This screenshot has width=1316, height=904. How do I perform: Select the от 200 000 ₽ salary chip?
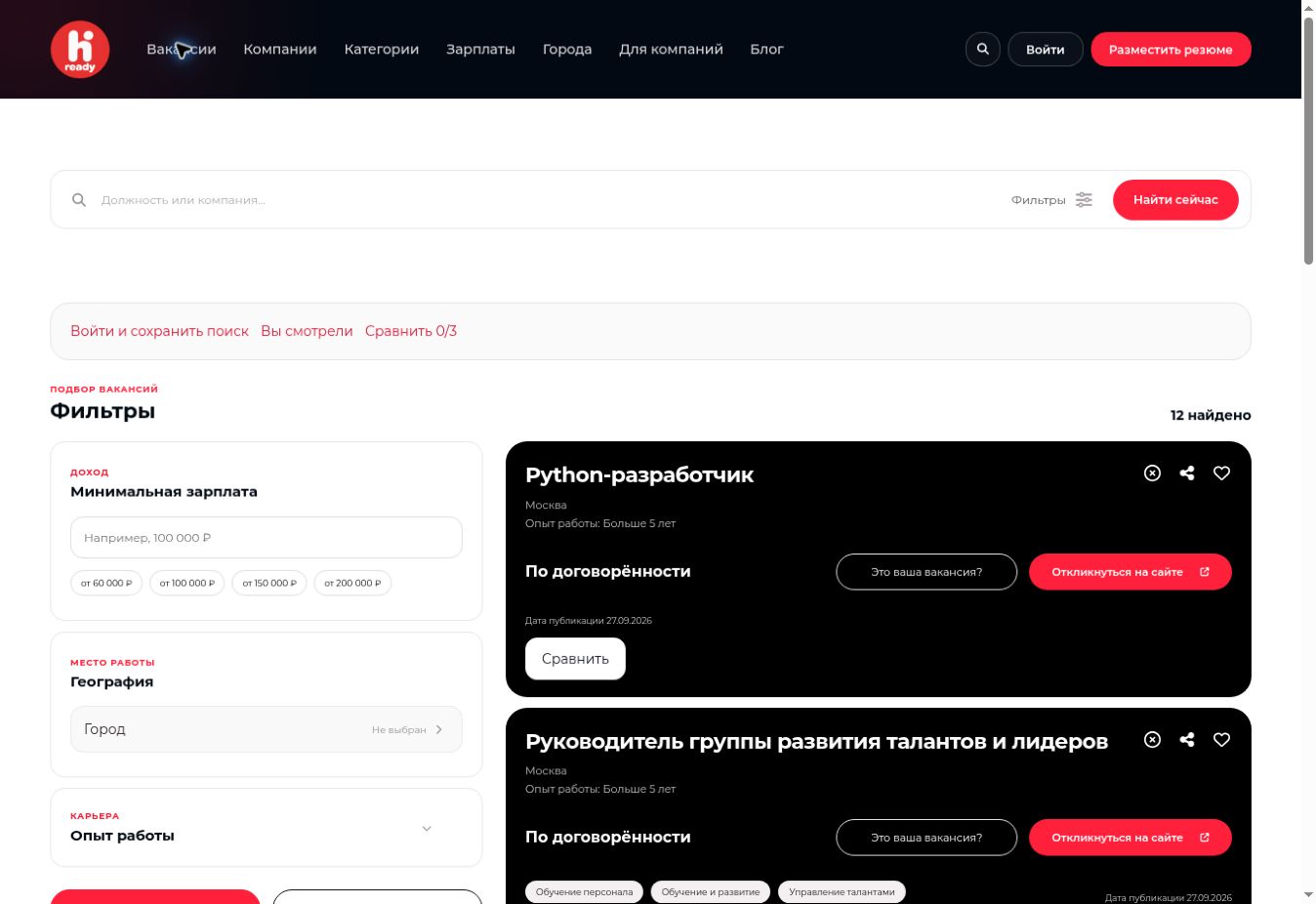(352, 583)
